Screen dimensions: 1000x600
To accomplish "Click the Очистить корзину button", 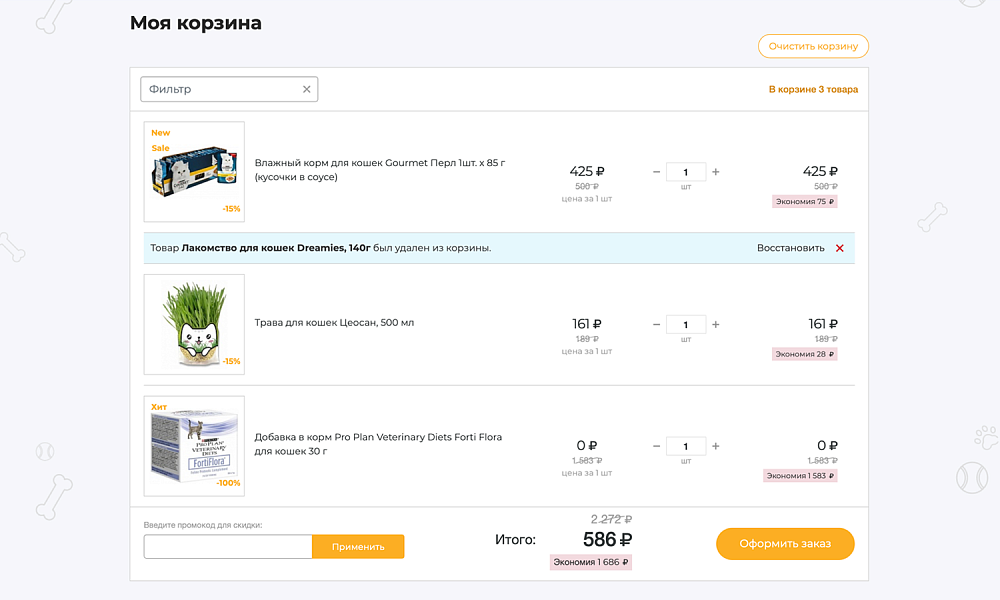I will click(812, 46).
